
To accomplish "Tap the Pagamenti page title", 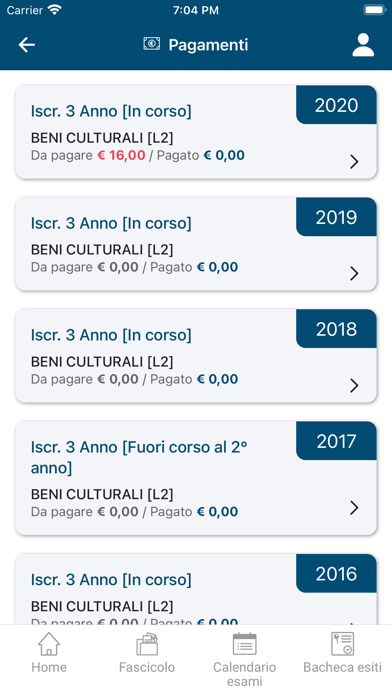I will 208,45.
